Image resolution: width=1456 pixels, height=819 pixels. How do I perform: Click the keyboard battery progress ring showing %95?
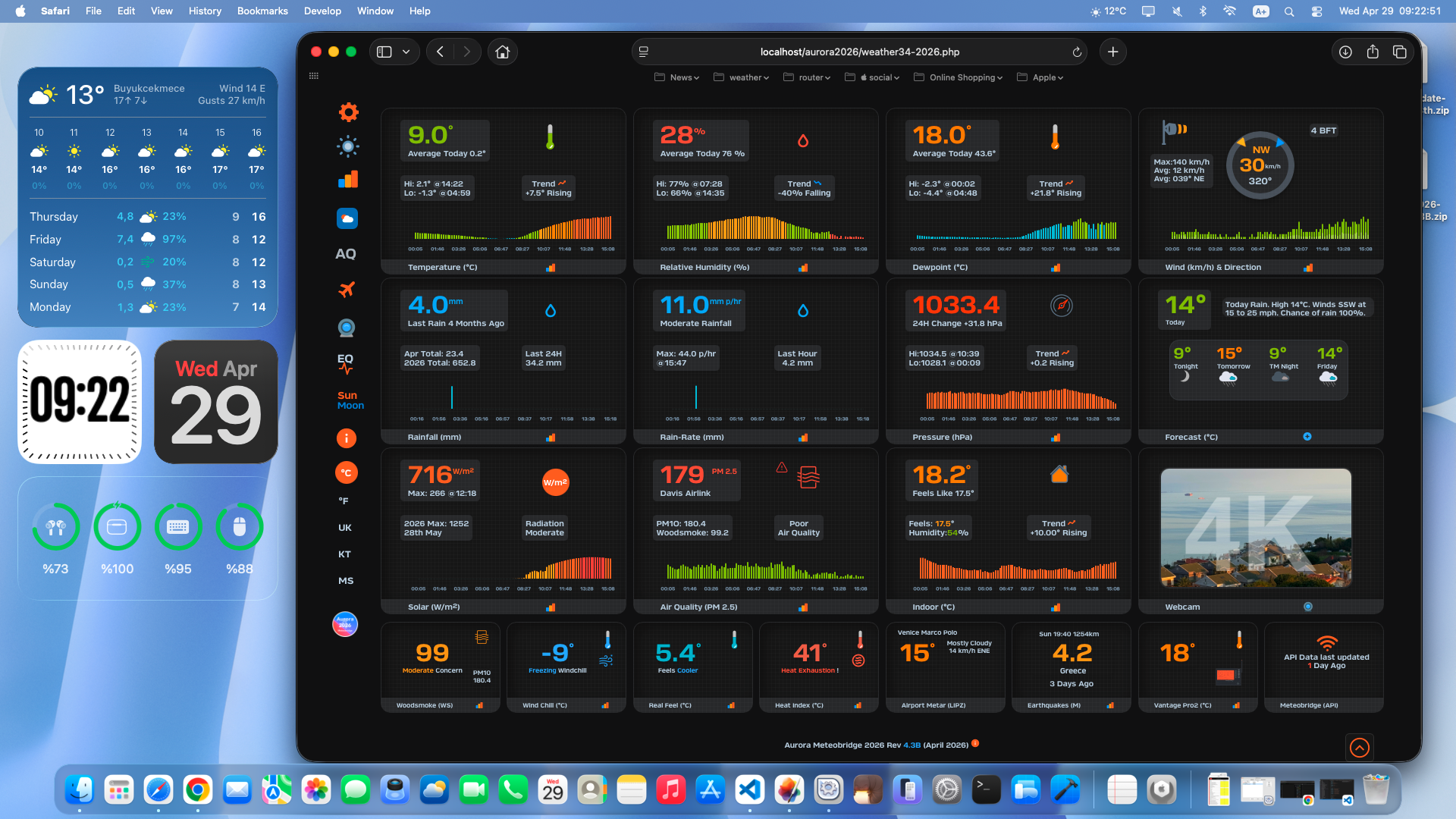click(x=178, y=526)
